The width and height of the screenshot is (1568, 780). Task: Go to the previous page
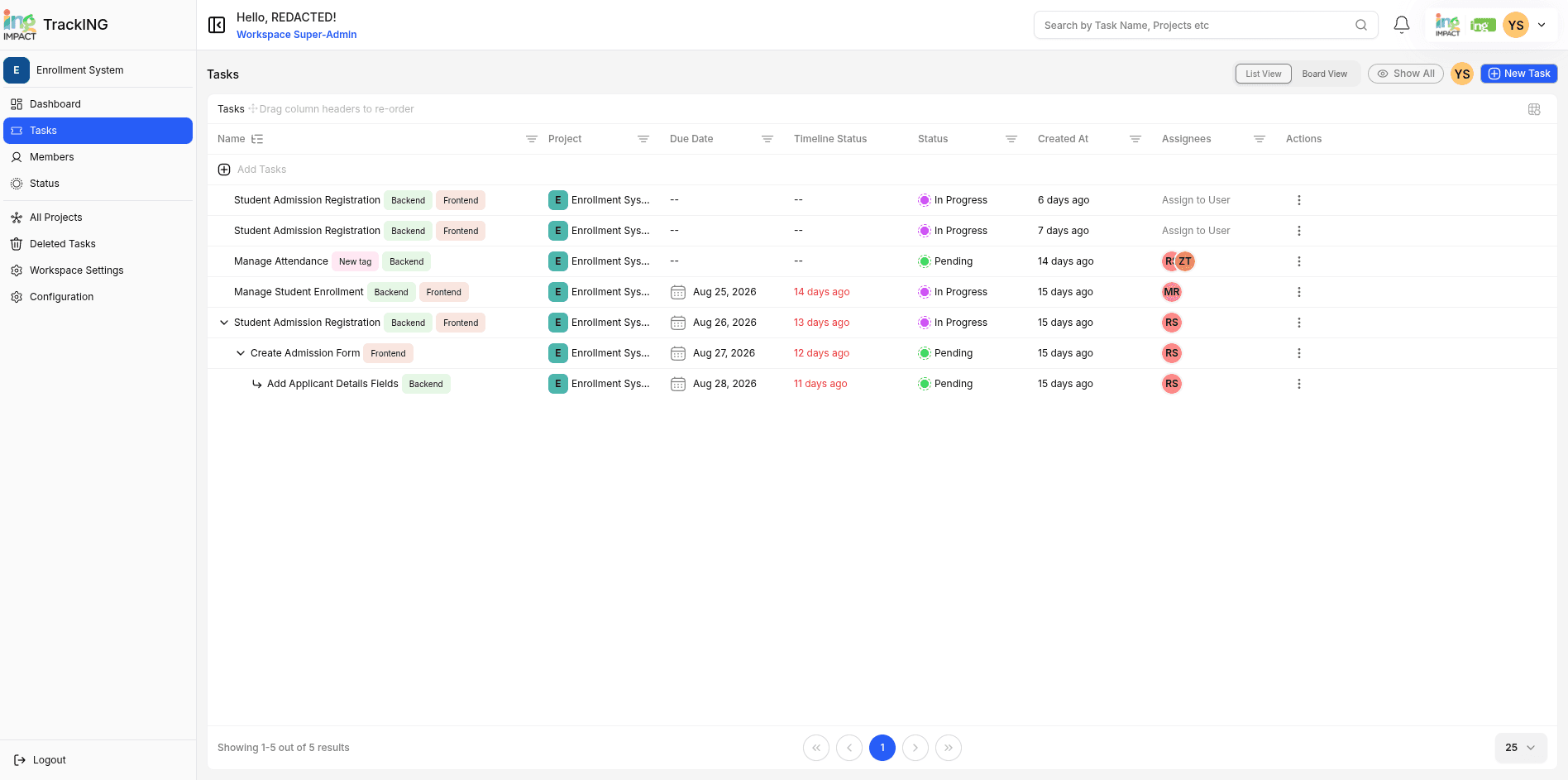click(x=849, y=748)
